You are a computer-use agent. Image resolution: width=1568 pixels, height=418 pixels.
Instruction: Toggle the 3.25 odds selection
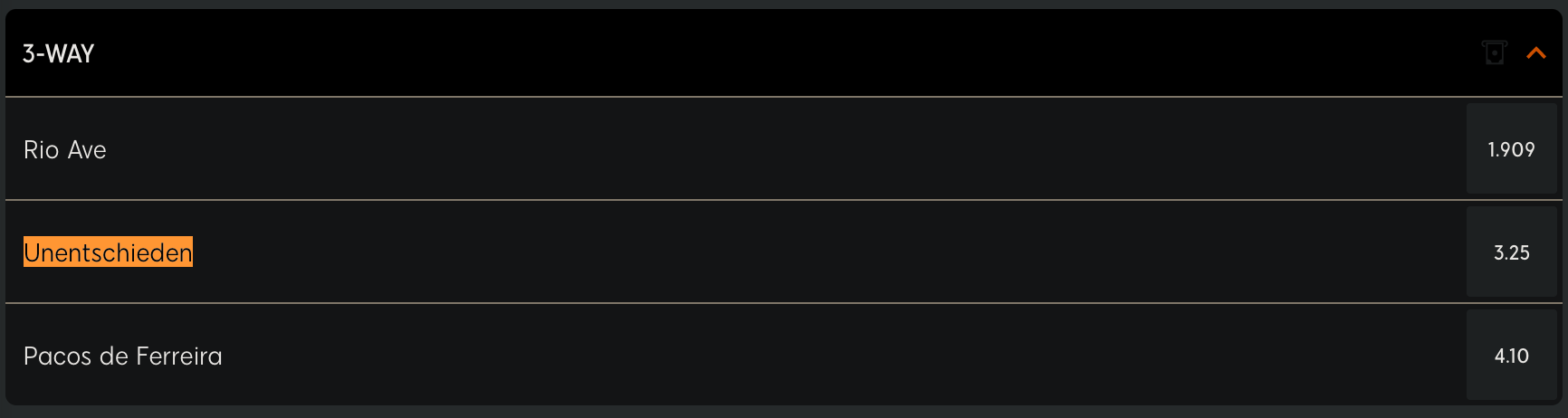(x=1512, y=252)
